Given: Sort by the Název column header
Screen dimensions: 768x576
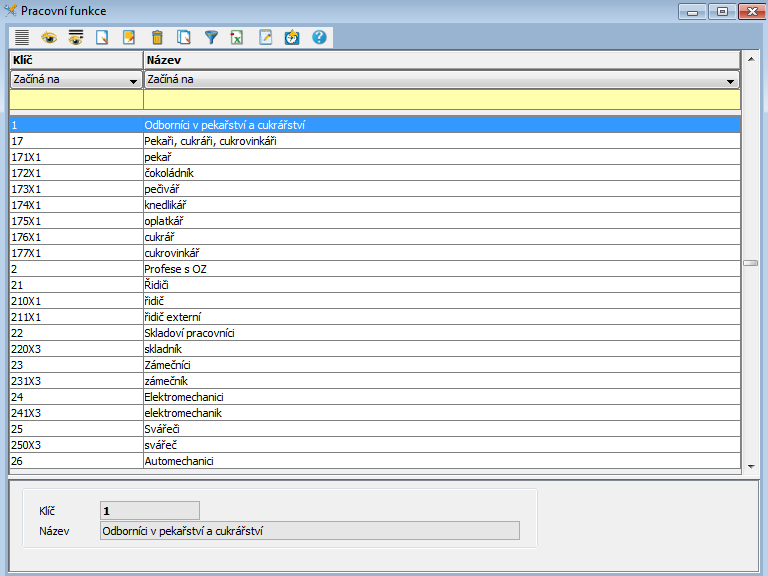Looking at the screenshot, I should click(440, 61).
